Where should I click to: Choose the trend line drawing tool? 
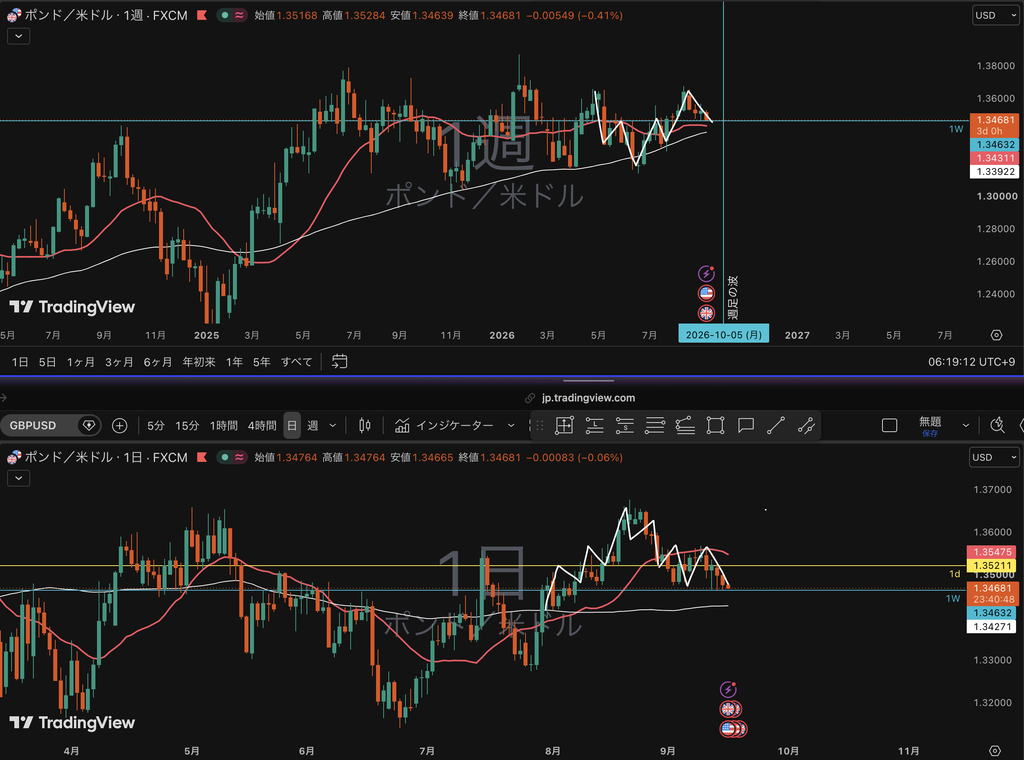click(x=776, y=426)
